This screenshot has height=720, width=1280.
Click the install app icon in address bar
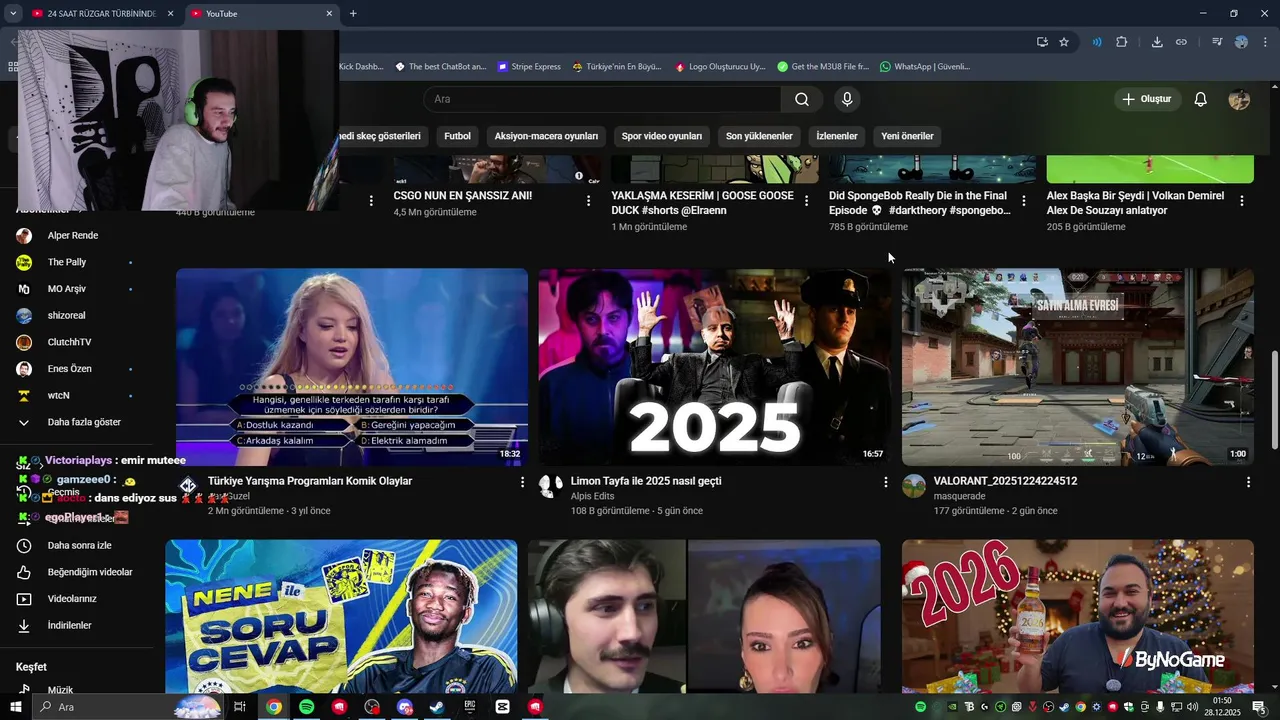(x=1042, y=42)
